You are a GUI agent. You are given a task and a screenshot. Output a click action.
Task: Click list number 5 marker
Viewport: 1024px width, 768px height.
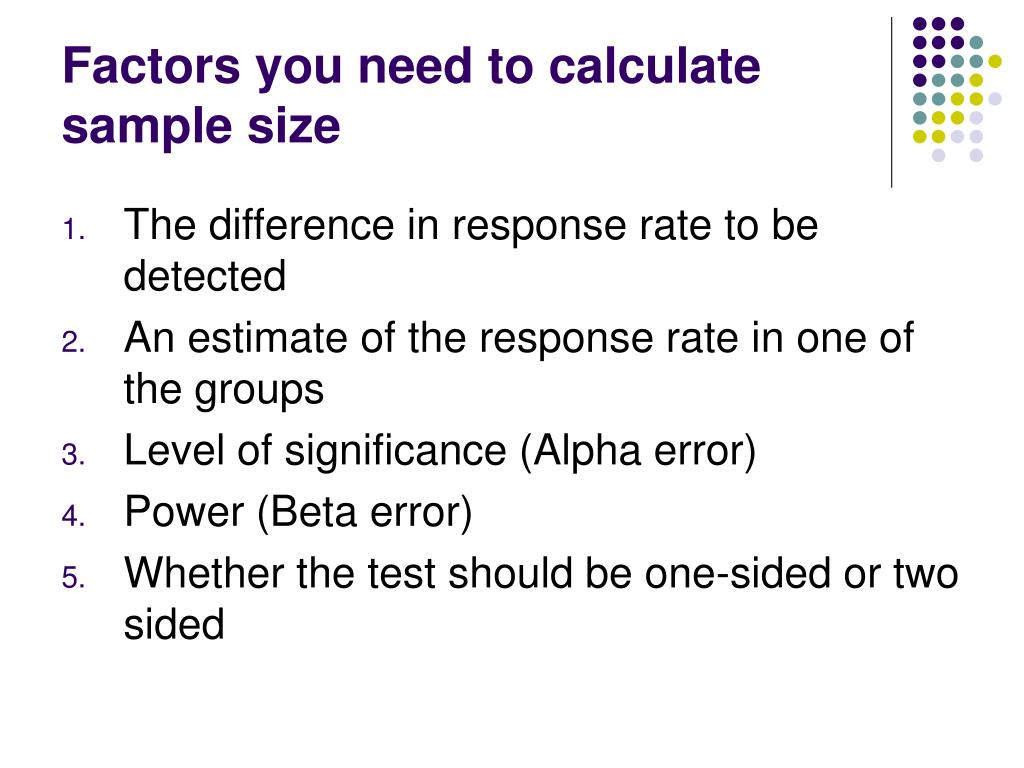74,578
